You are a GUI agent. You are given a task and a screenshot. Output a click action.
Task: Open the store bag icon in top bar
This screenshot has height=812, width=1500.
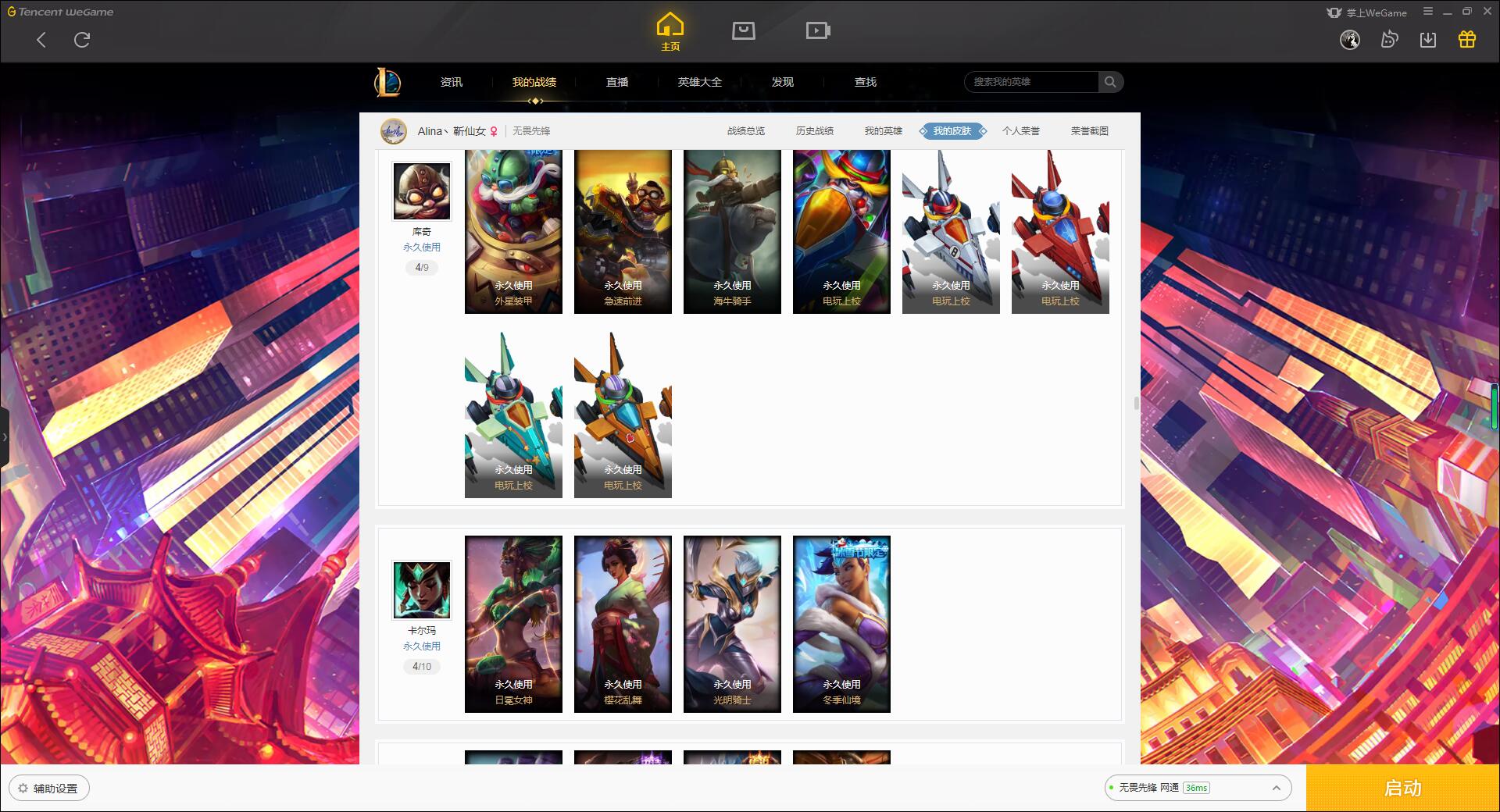coord(743,30)
